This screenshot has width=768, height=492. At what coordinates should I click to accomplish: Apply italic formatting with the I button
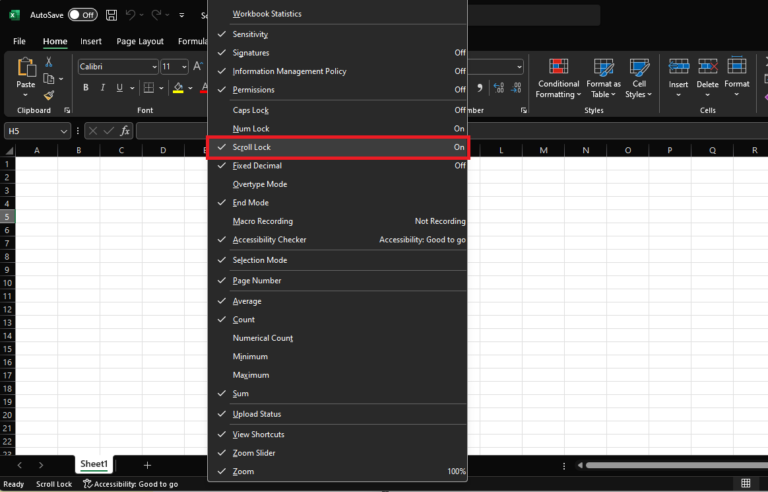pos(103,88)
